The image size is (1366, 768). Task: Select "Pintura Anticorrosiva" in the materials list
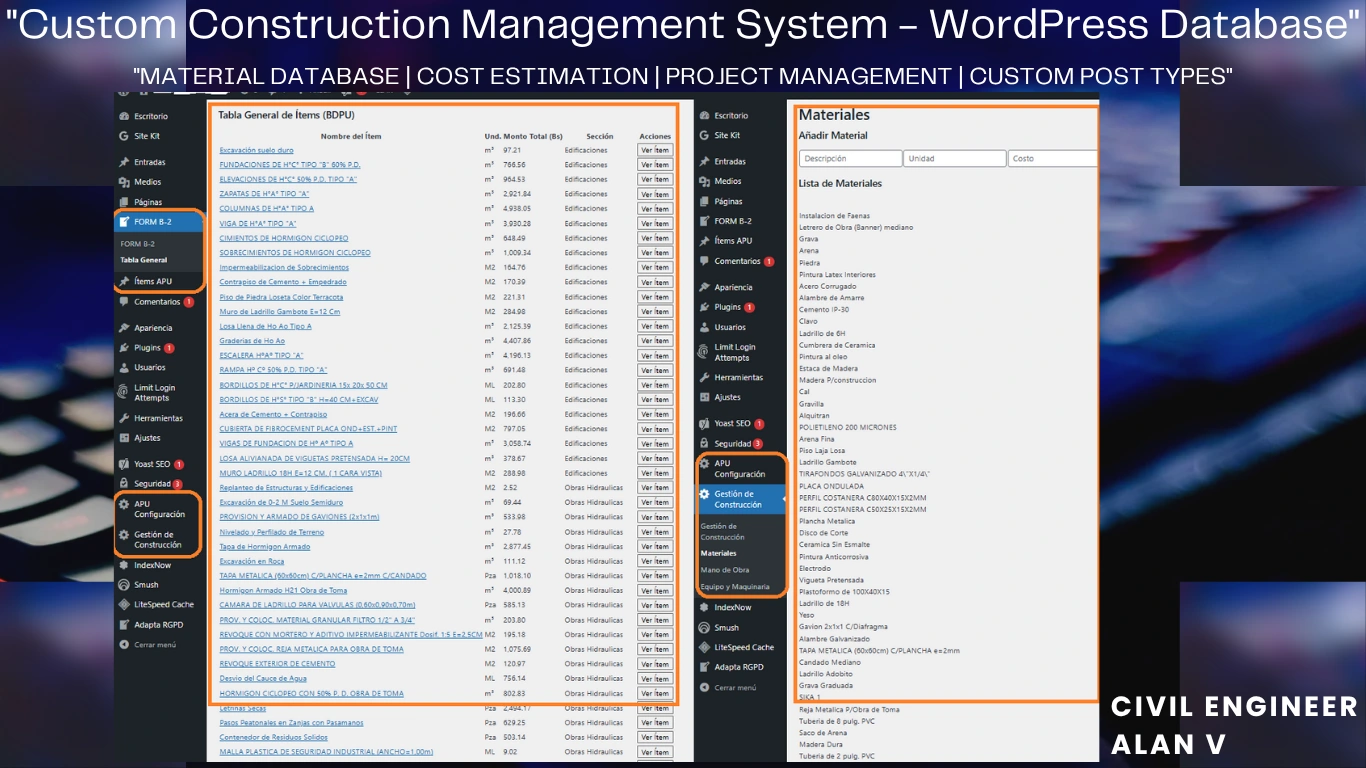[834, 557]
